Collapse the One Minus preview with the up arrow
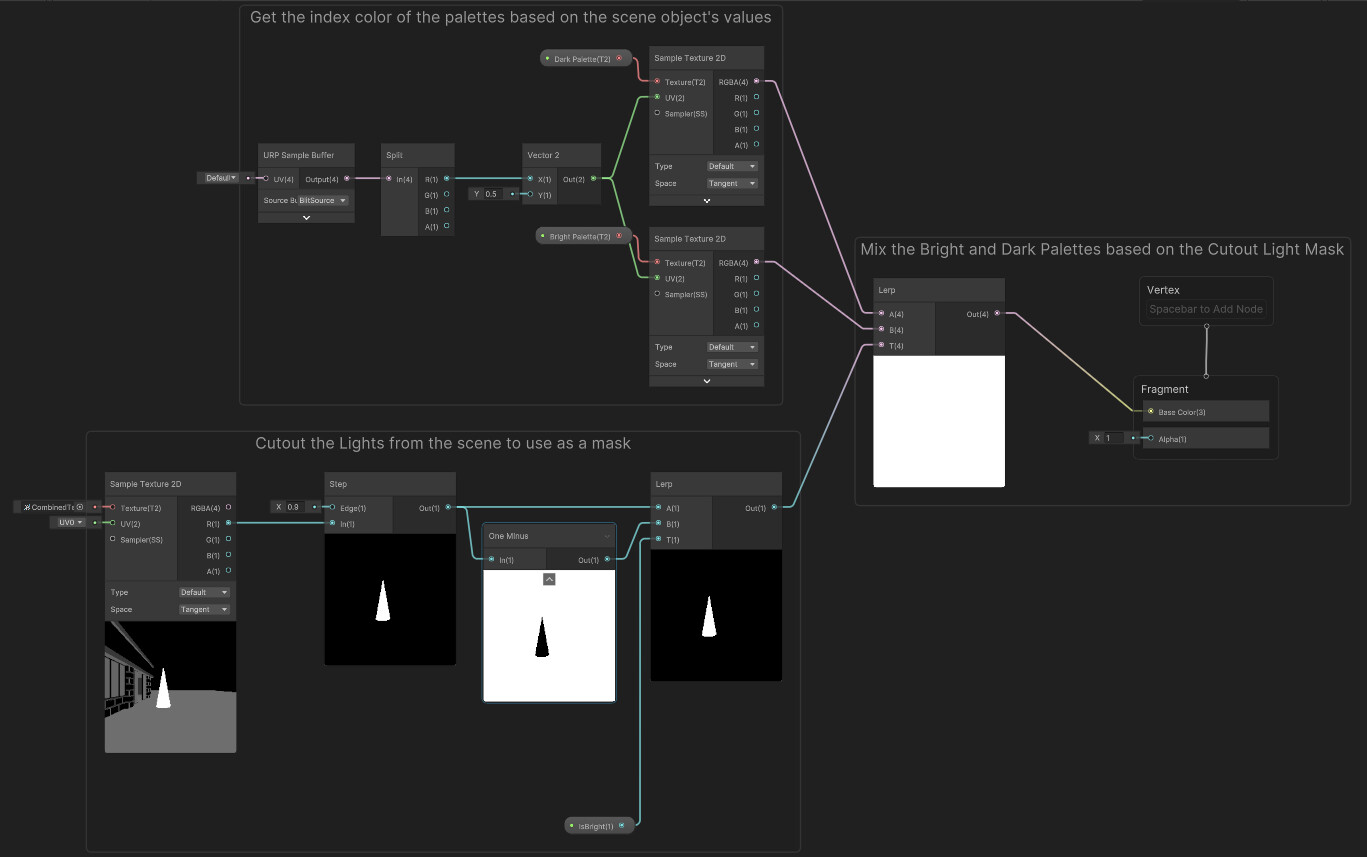 coord(548,578)
